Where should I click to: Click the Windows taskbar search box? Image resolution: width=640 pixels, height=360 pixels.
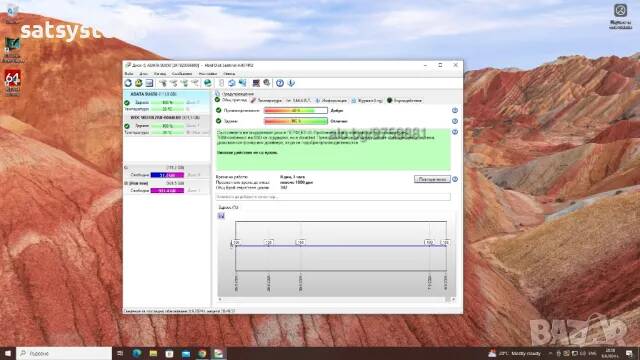coord(64,353)
